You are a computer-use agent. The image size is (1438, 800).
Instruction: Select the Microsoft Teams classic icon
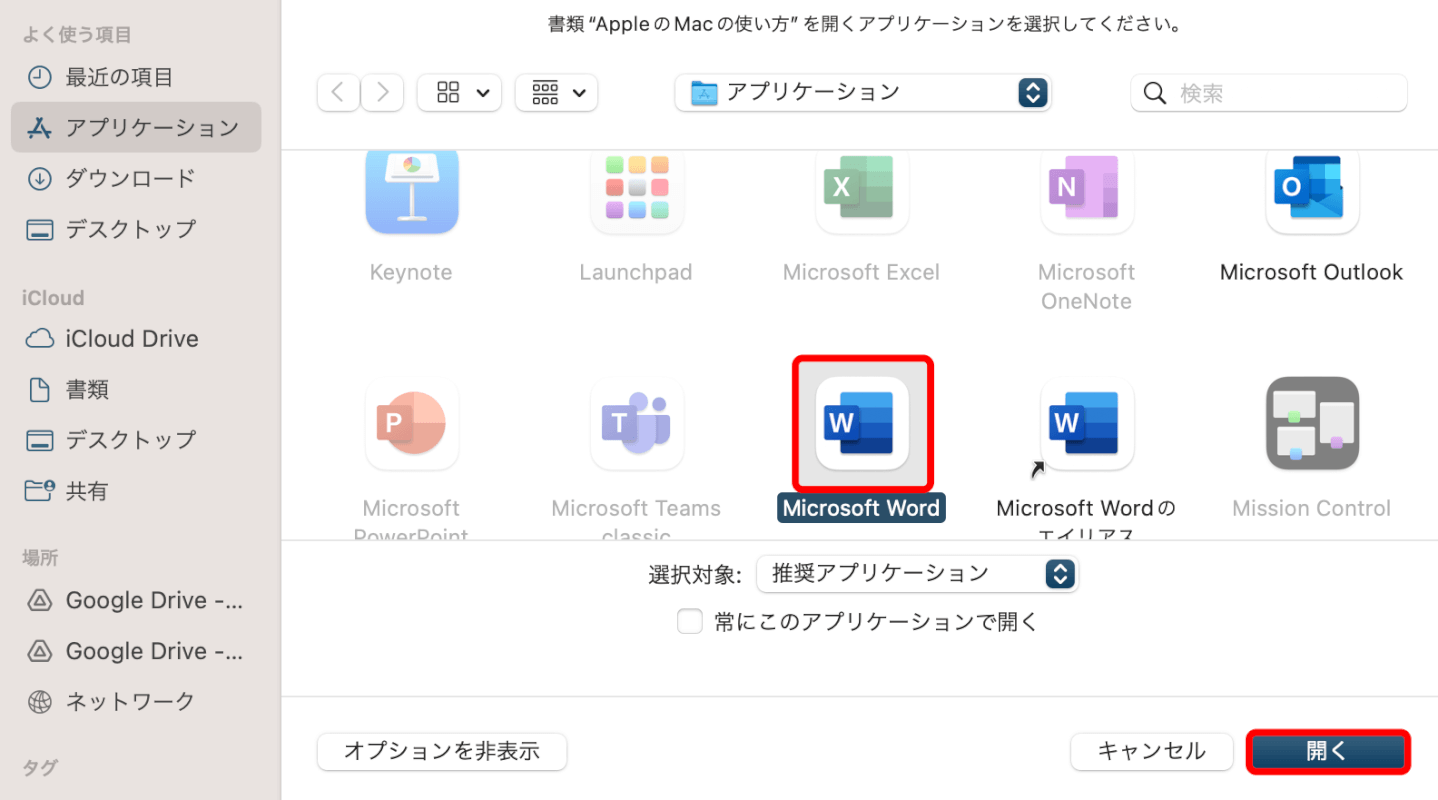click(x=636, y=423)
